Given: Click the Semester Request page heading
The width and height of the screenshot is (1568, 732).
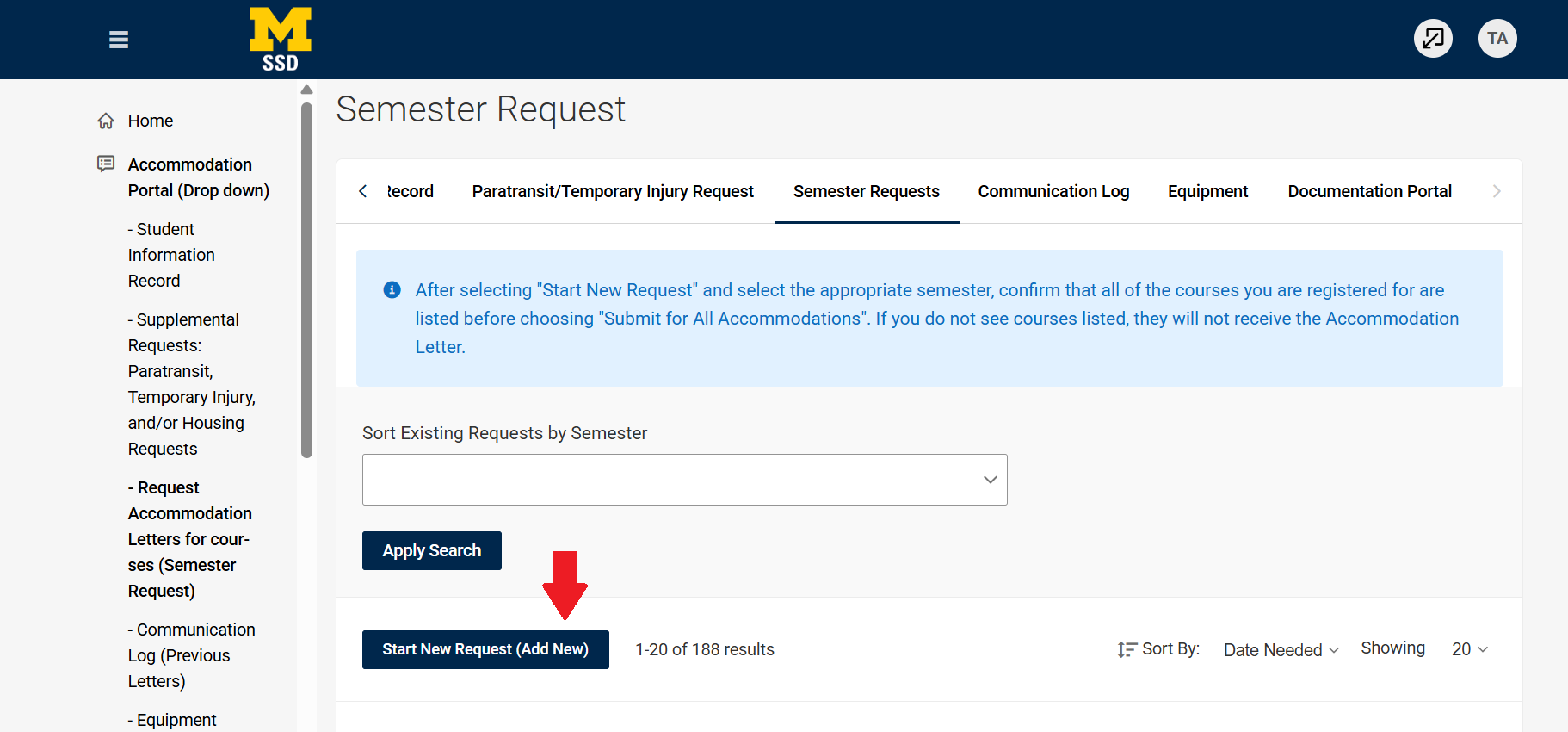Looking at the screenshot, I should click(480, 109).
